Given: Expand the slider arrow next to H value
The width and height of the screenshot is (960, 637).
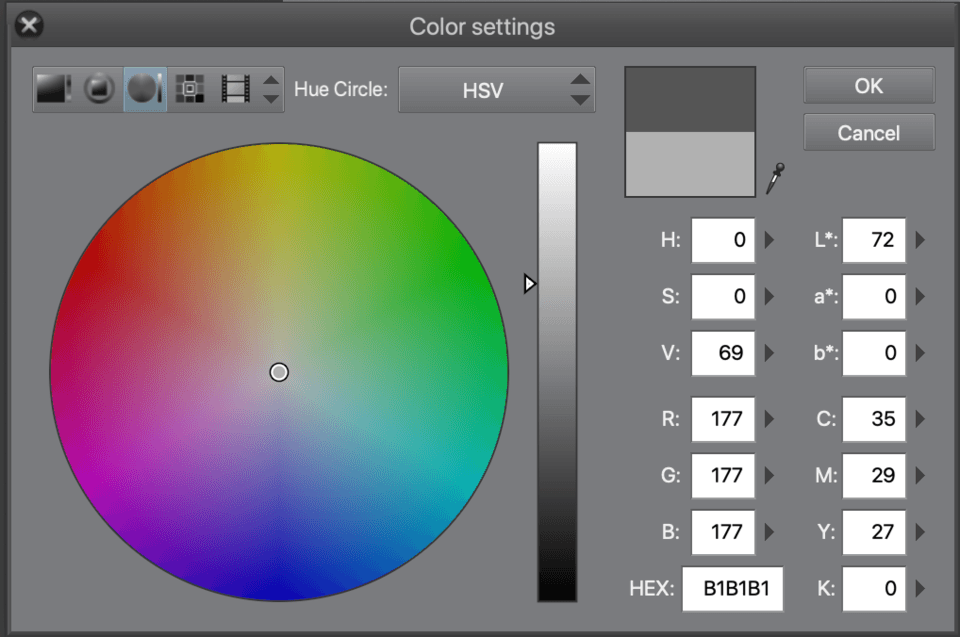Looking at the screenshot, I should click(770, 240).
